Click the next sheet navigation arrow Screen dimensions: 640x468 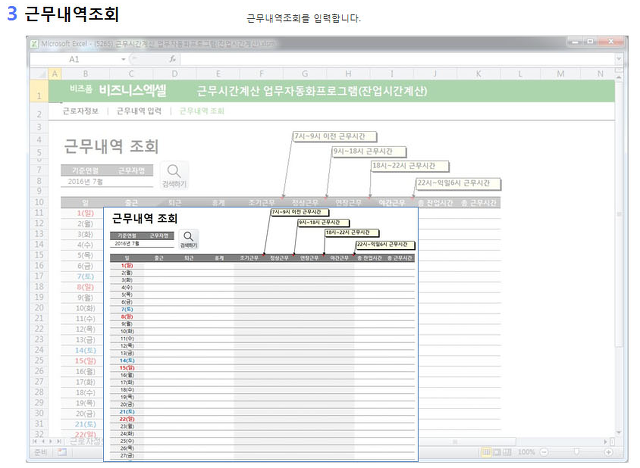click(51, 441)
